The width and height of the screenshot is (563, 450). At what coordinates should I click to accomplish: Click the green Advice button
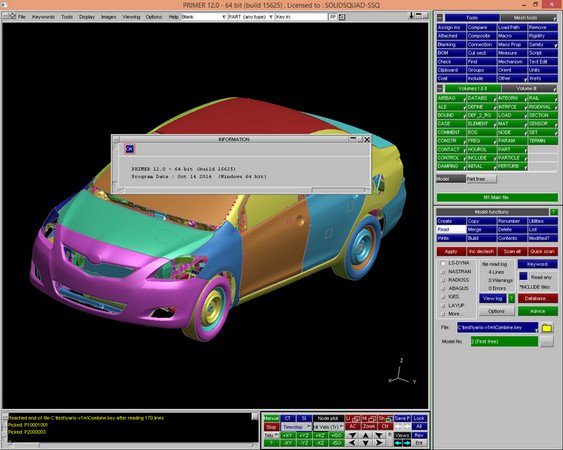(x=538, y=311)
